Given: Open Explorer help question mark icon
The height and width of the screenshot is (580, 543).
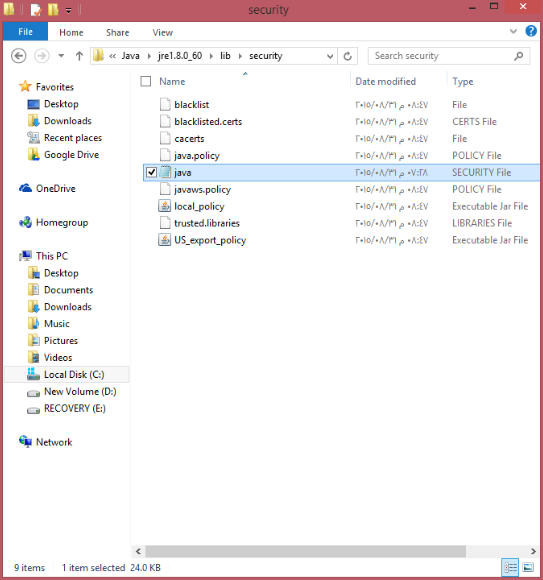Looking at the screenshot, I should pos(531,31).
